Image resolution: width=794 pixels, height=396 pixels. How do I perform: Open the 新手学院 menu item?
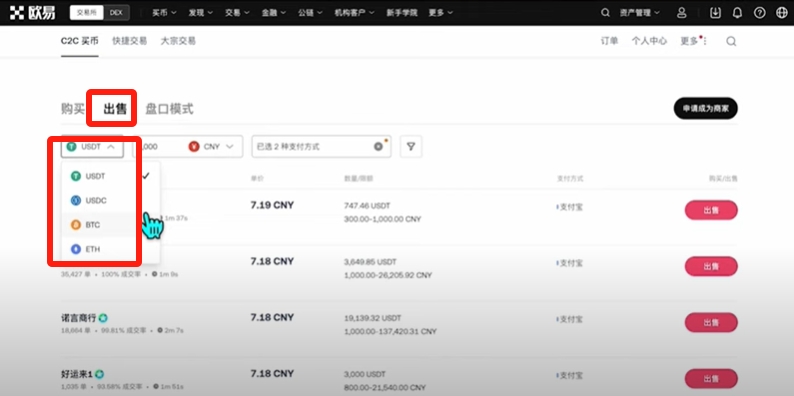pyautogui.click(x=402, y=13)
